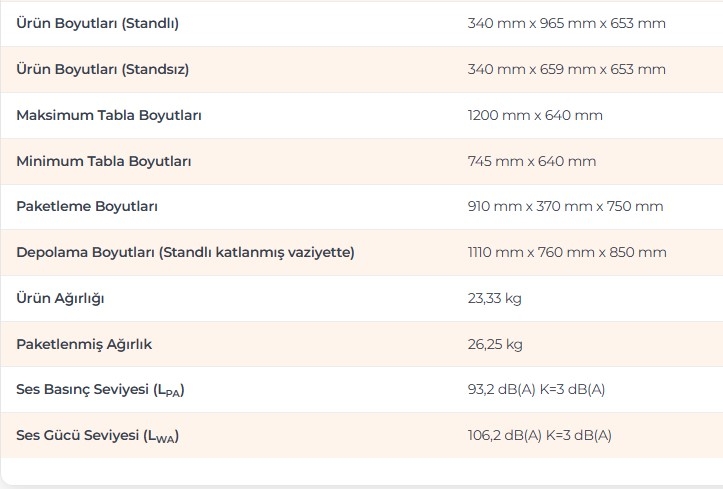This screenshot has height=489, width=723.
Task: Click the 'Depolama Boyutları (Standlı katlanmış vaziyette)' label
Action: (x=185, y=252)
